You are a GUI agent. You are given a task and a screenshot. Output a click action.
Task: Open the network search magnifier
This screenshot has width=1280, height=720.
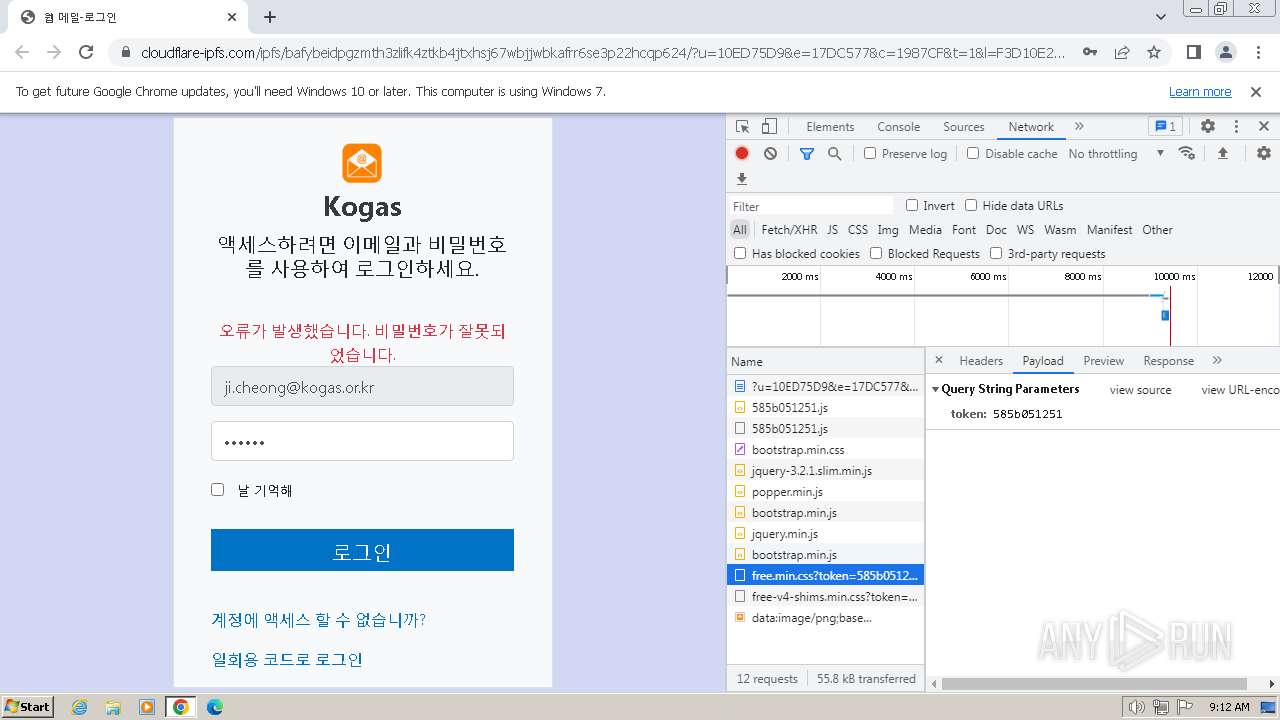pos(834,154)
